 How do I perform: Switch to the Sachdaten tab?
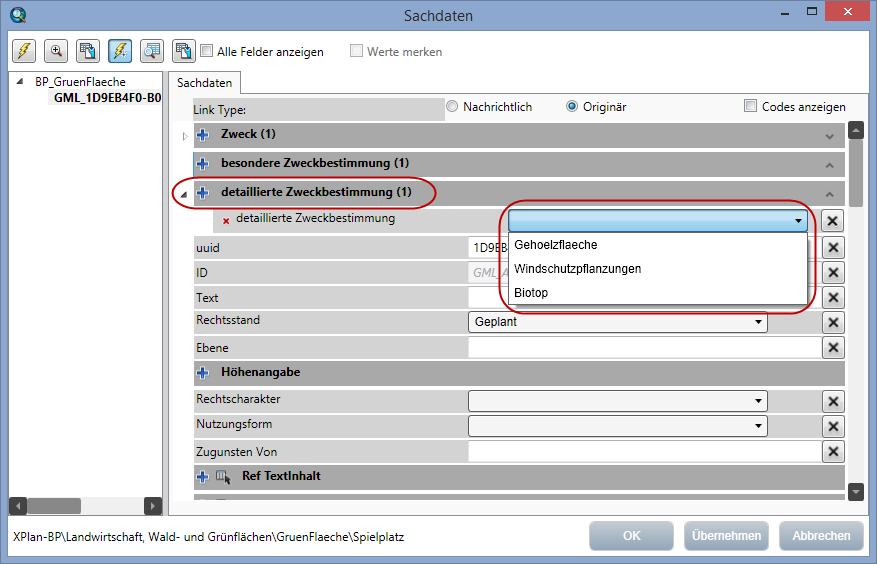point(204,83)
